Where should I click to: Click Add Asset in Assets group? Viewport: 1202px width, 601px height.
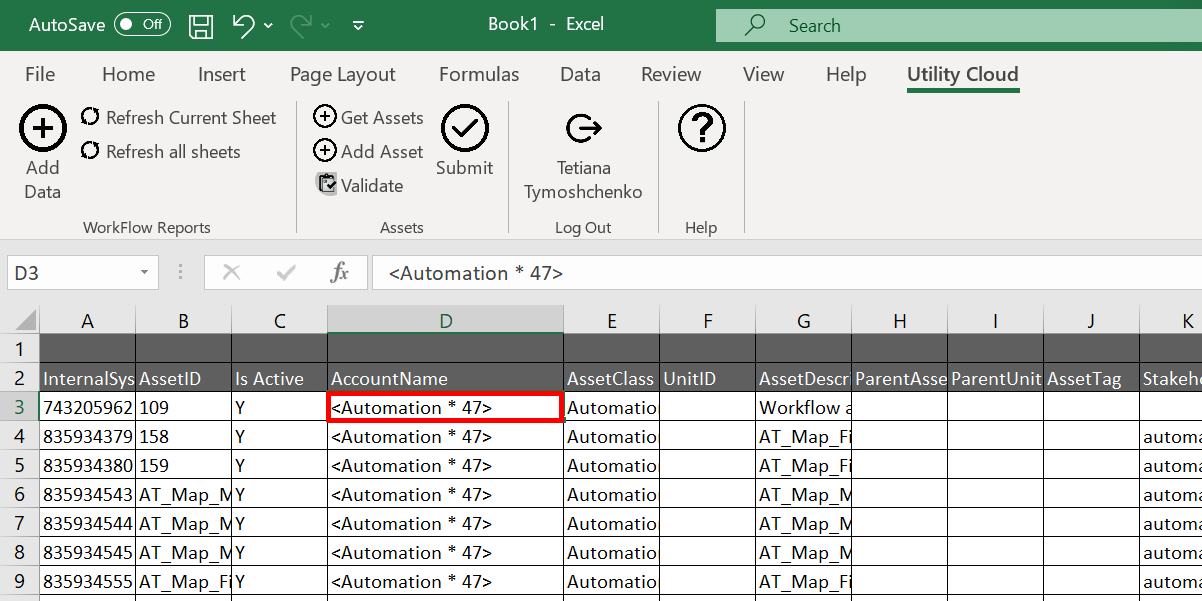click(369, 152)
